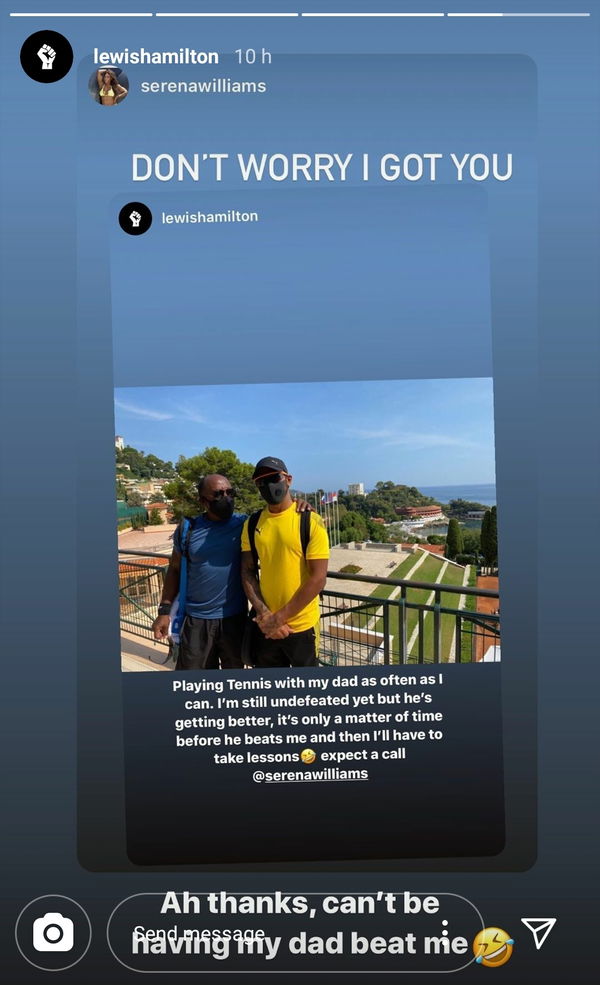600x985 pixels.
Task: Open camera icon to reply with photo
Action: point(53,933)
